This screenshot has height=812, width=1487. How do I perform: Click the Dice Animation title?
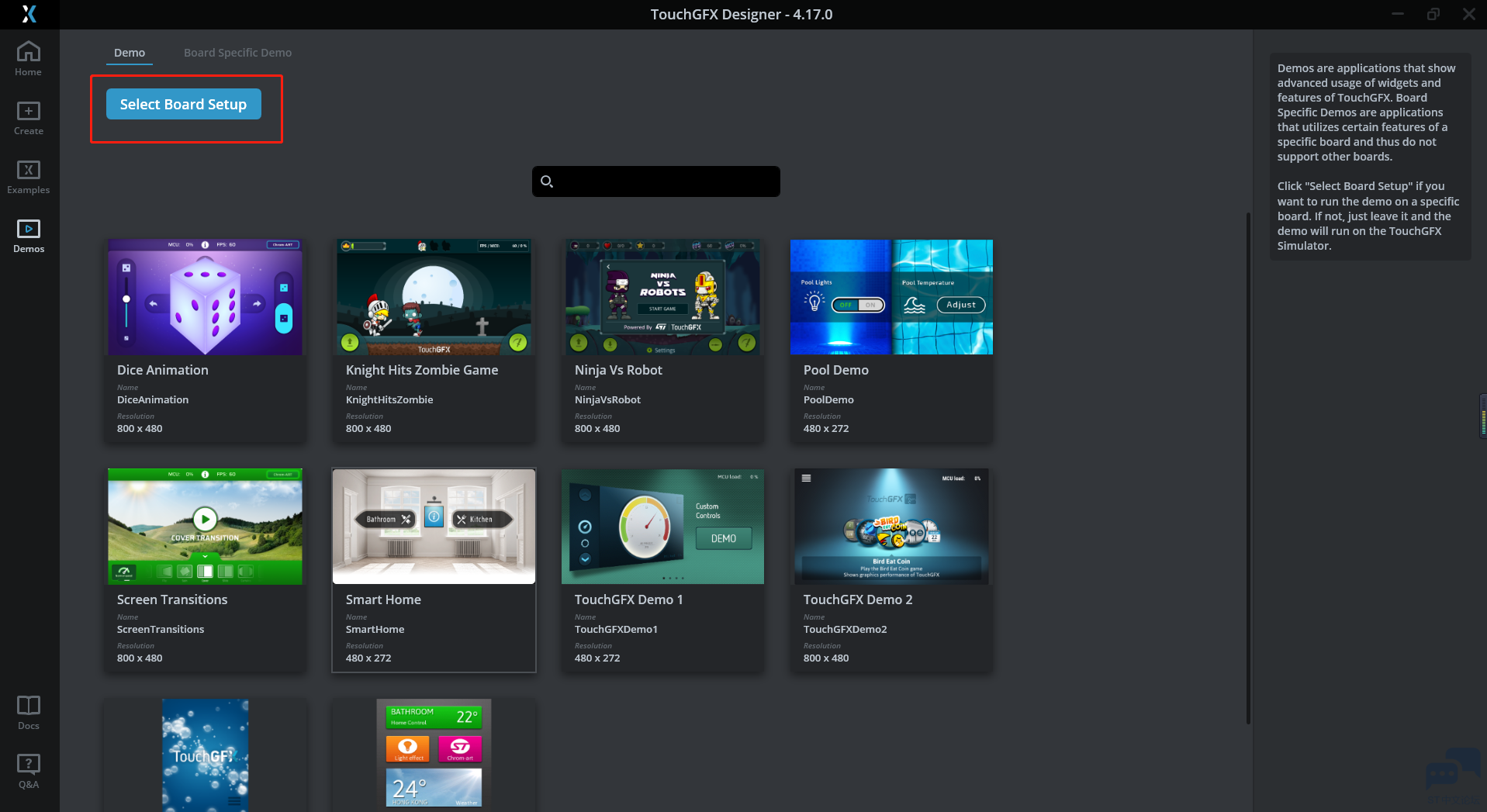pyautogui.click(x=163, y=370)
